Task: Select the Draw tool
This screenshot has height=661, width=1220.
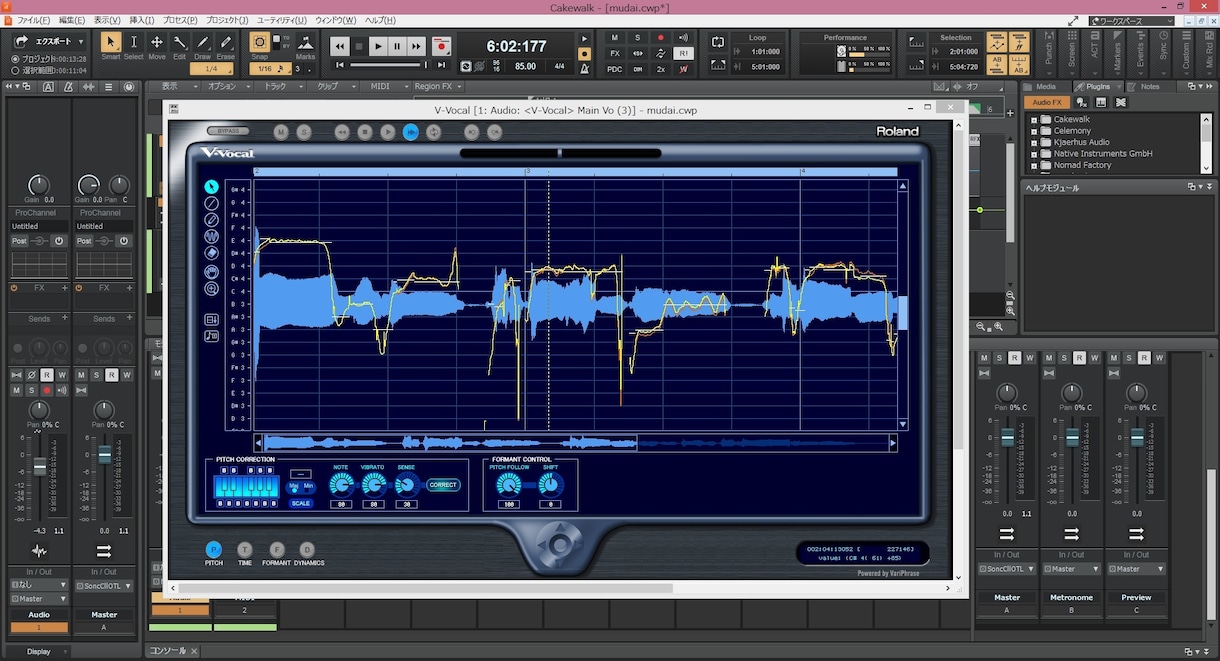Action: [203, 42]
